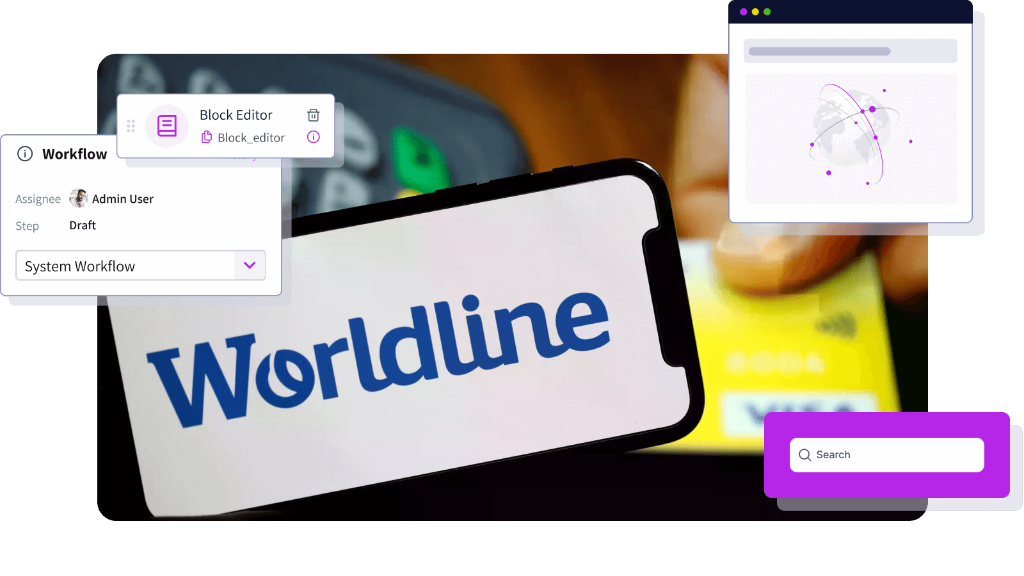Click the green window control dot
1024x576 pixels.
tap(767, 12)
